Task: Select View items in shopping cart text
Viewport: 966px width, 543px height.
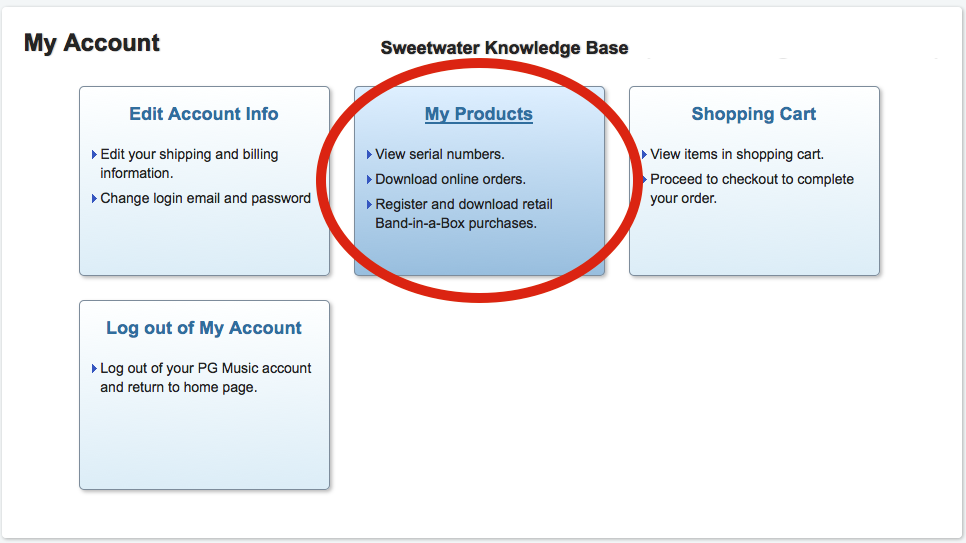Action: click(737, 154)
